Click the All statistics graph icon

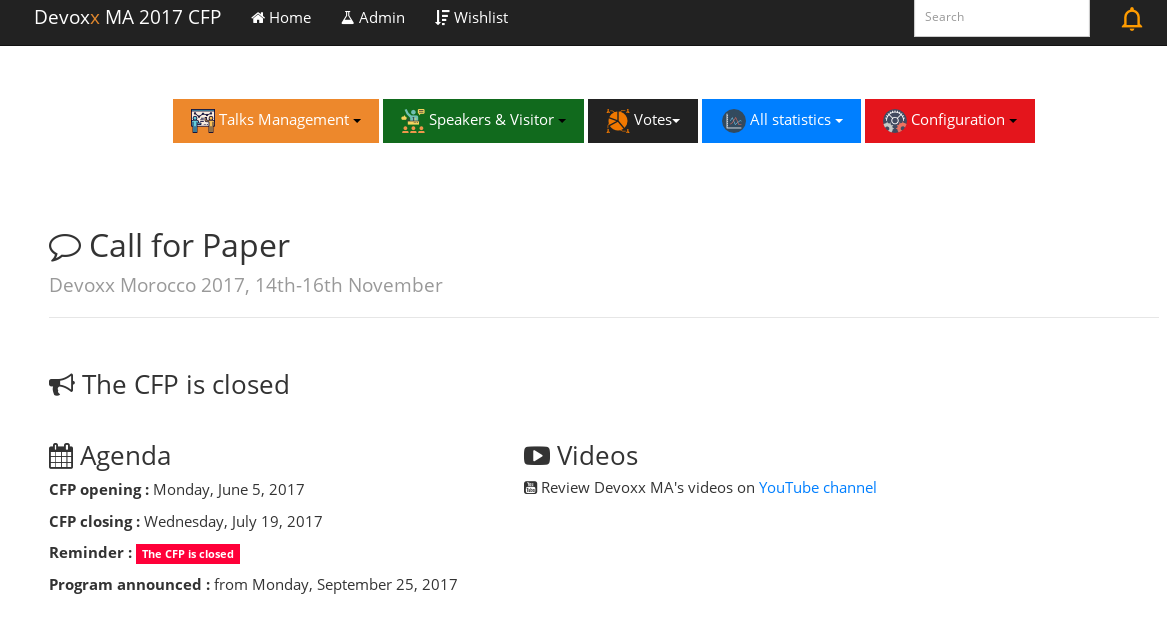[x=733, y=121]
